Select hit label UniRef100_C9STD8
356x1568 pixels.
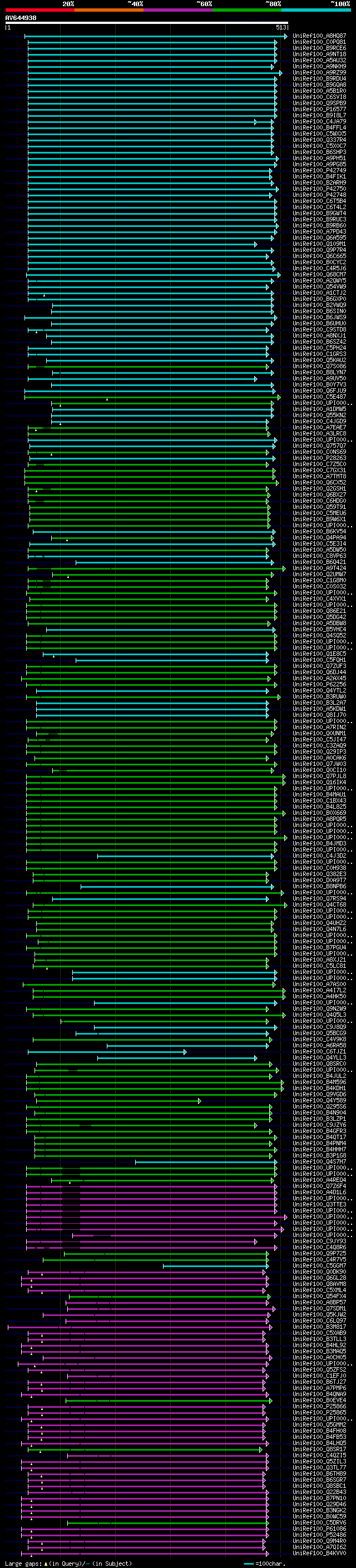click(319, 329)
